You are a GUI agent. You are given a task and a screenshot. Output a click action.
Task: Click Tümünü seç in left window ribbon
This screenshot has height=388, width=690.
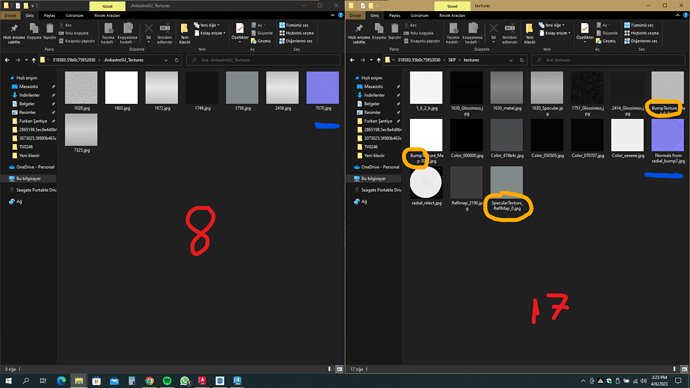pyautogui.click(x=294, y=25)
